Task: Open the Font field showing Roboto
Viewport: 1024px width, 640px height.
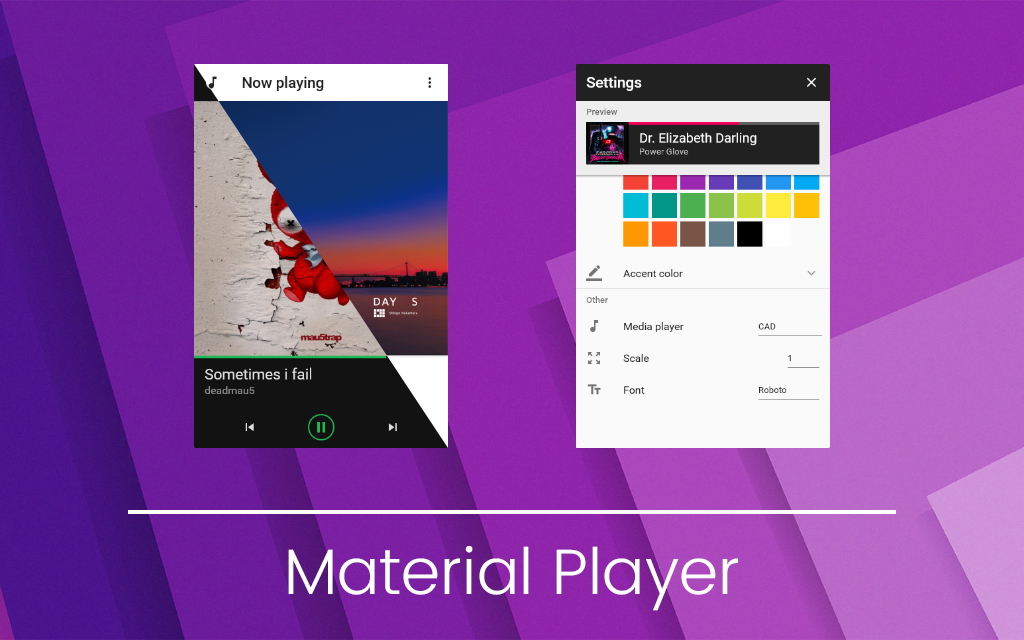Action: pyautogui.click(x=788, y=391)
